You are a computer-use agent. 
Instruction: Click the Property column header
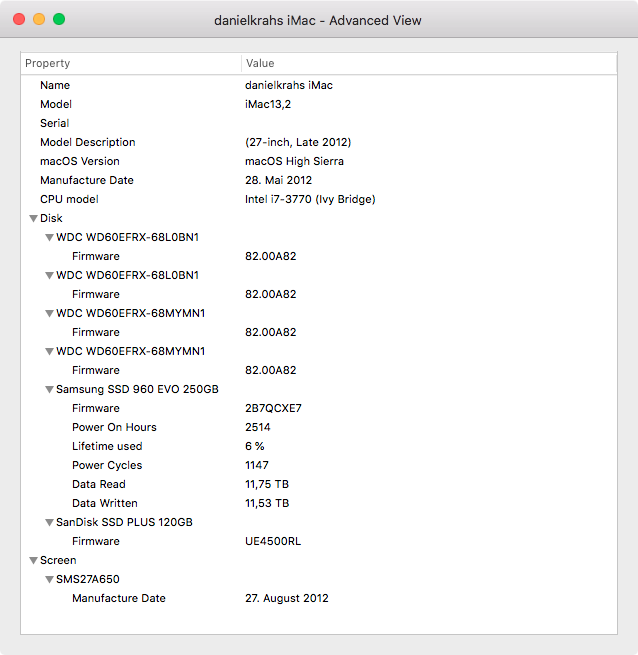coord(131,63)
